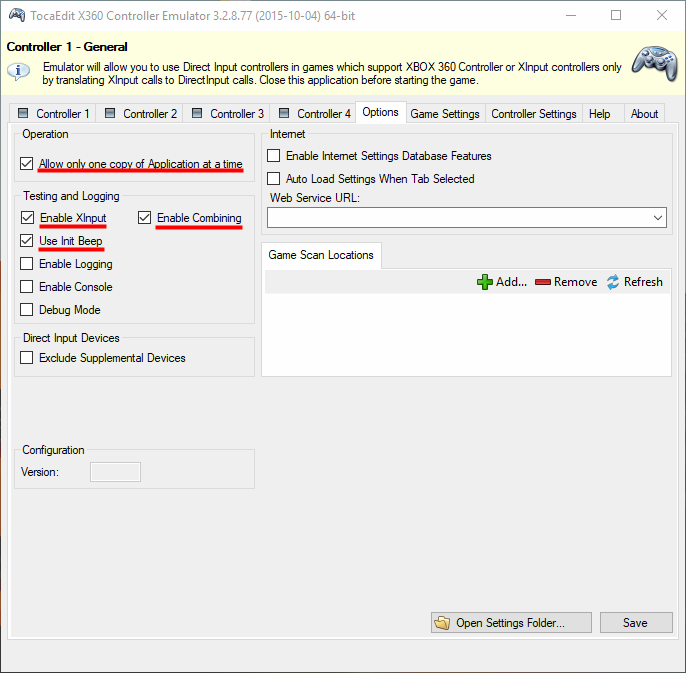The height and width of the screenshot is (673, 686).
Task: Switch to the Controller 2 tab
Action: tap(140, 113)
